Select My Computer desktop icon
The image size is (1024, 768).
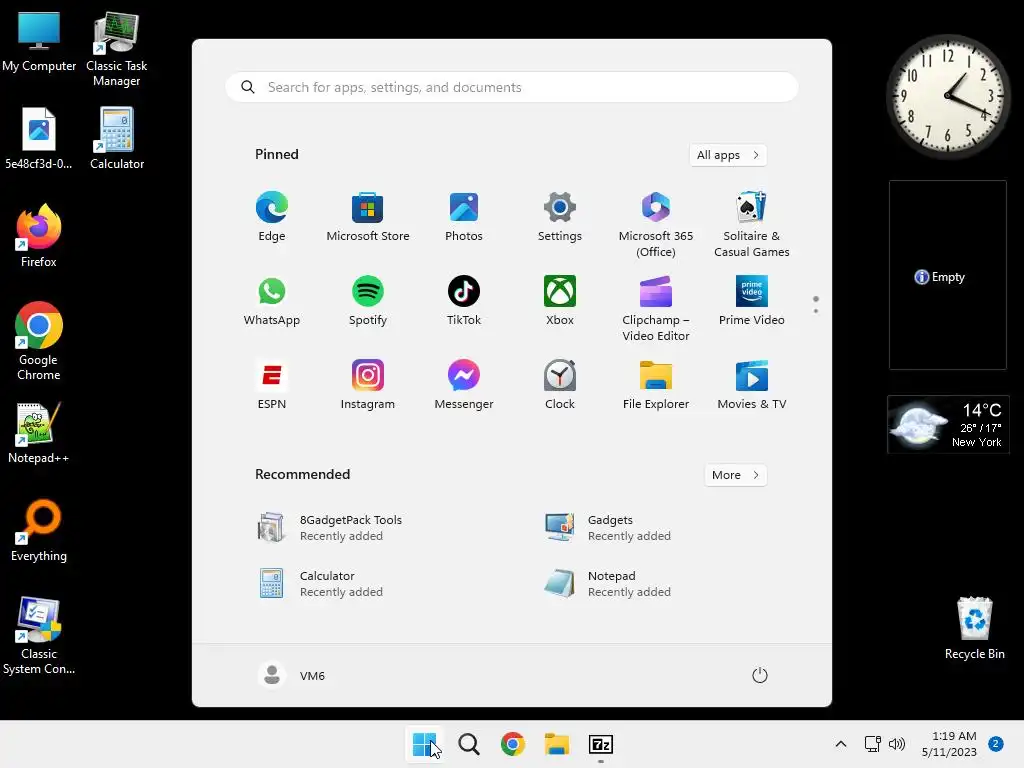39,42
